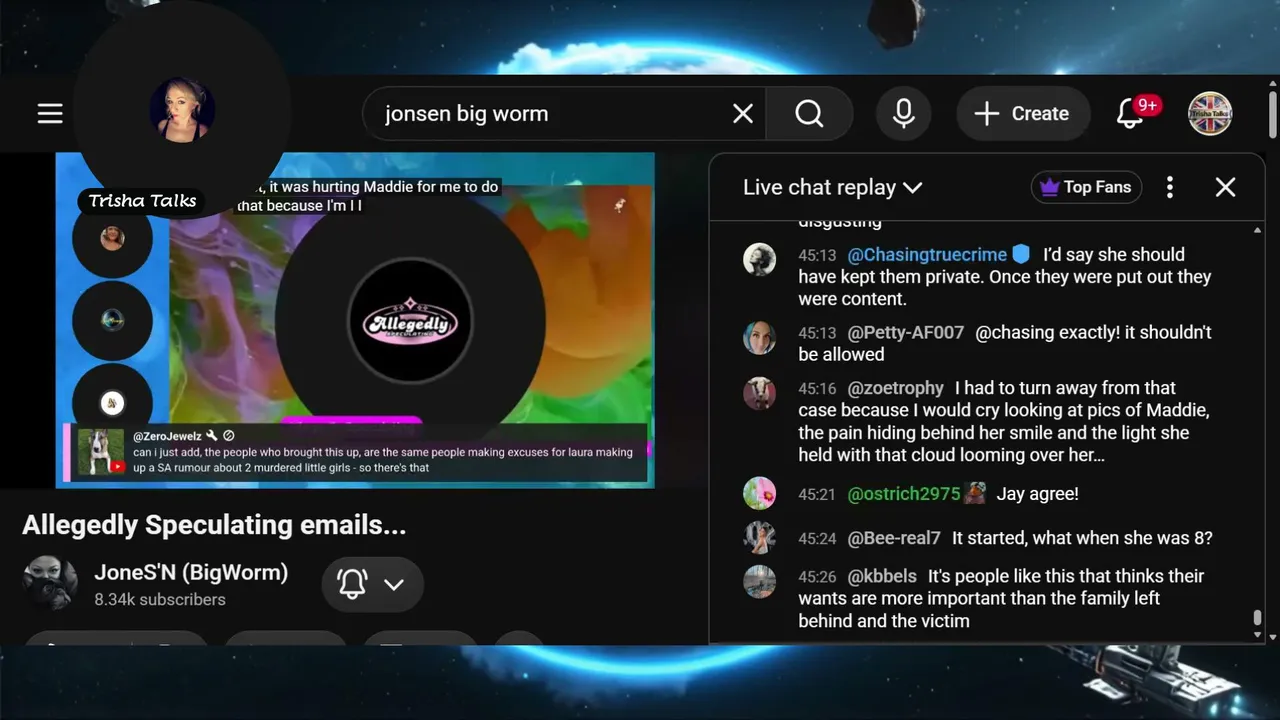Click @Chasingtruecrime's chat avatar
Viewport: 1280px width, 720px height.
760,259
